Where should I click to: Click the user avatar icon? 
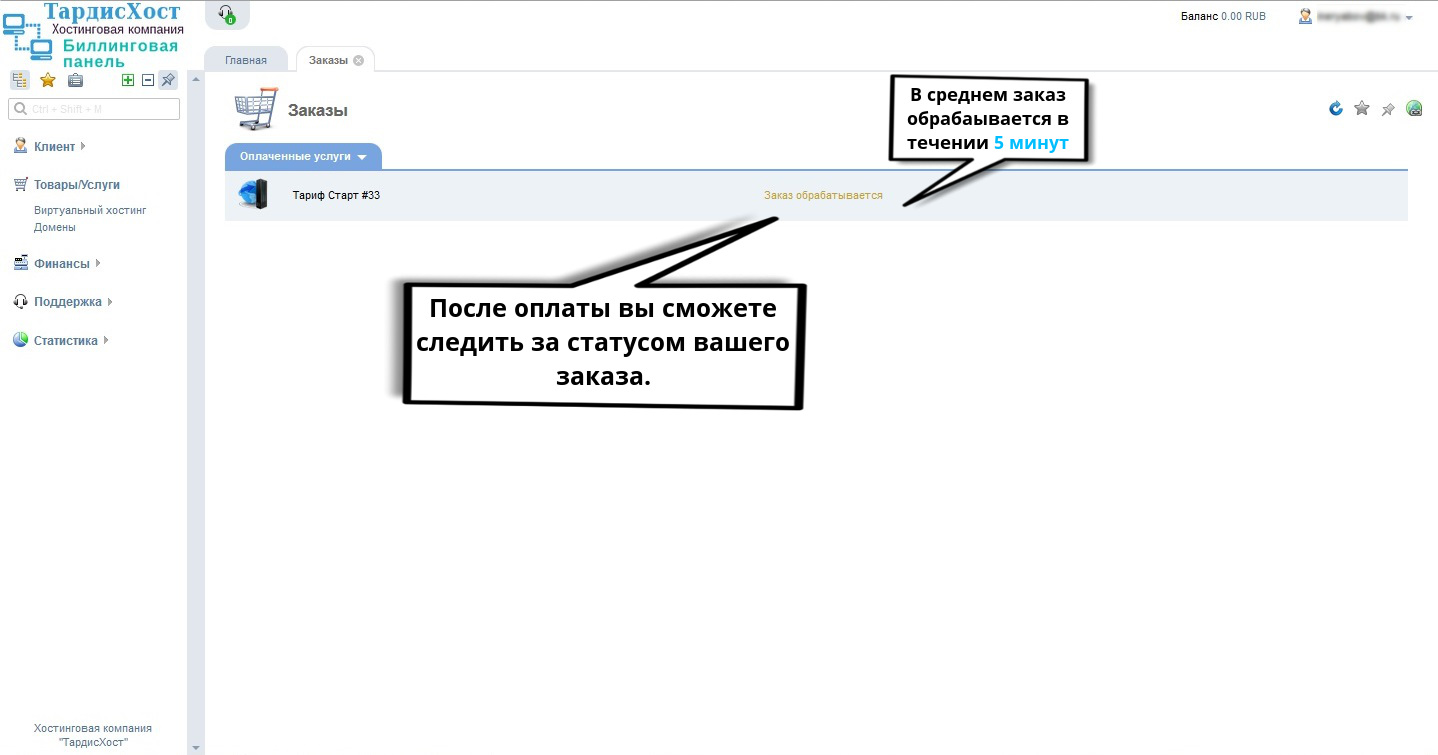[1305, 16]
